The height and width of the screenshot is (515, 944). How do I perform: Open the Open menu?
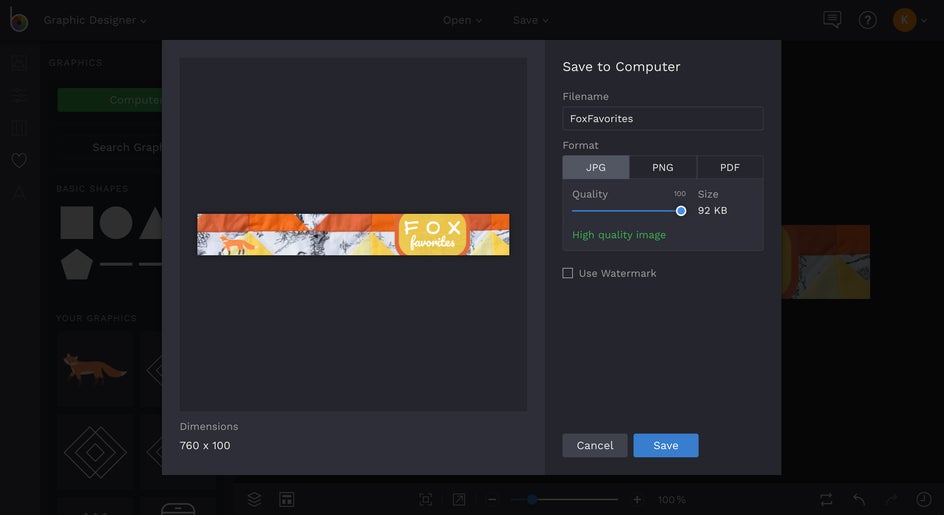click(x=462, y=20)
